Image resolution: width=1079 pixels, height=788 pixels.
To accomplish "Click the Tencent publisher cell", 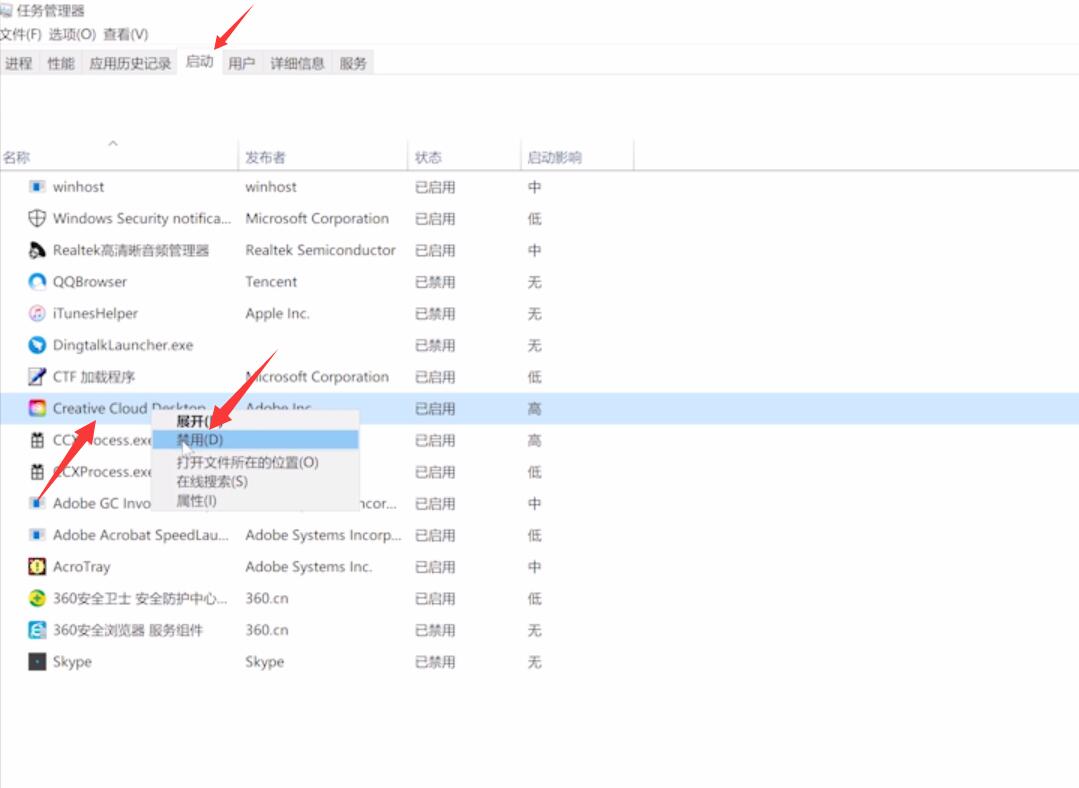I will point(271,281).
